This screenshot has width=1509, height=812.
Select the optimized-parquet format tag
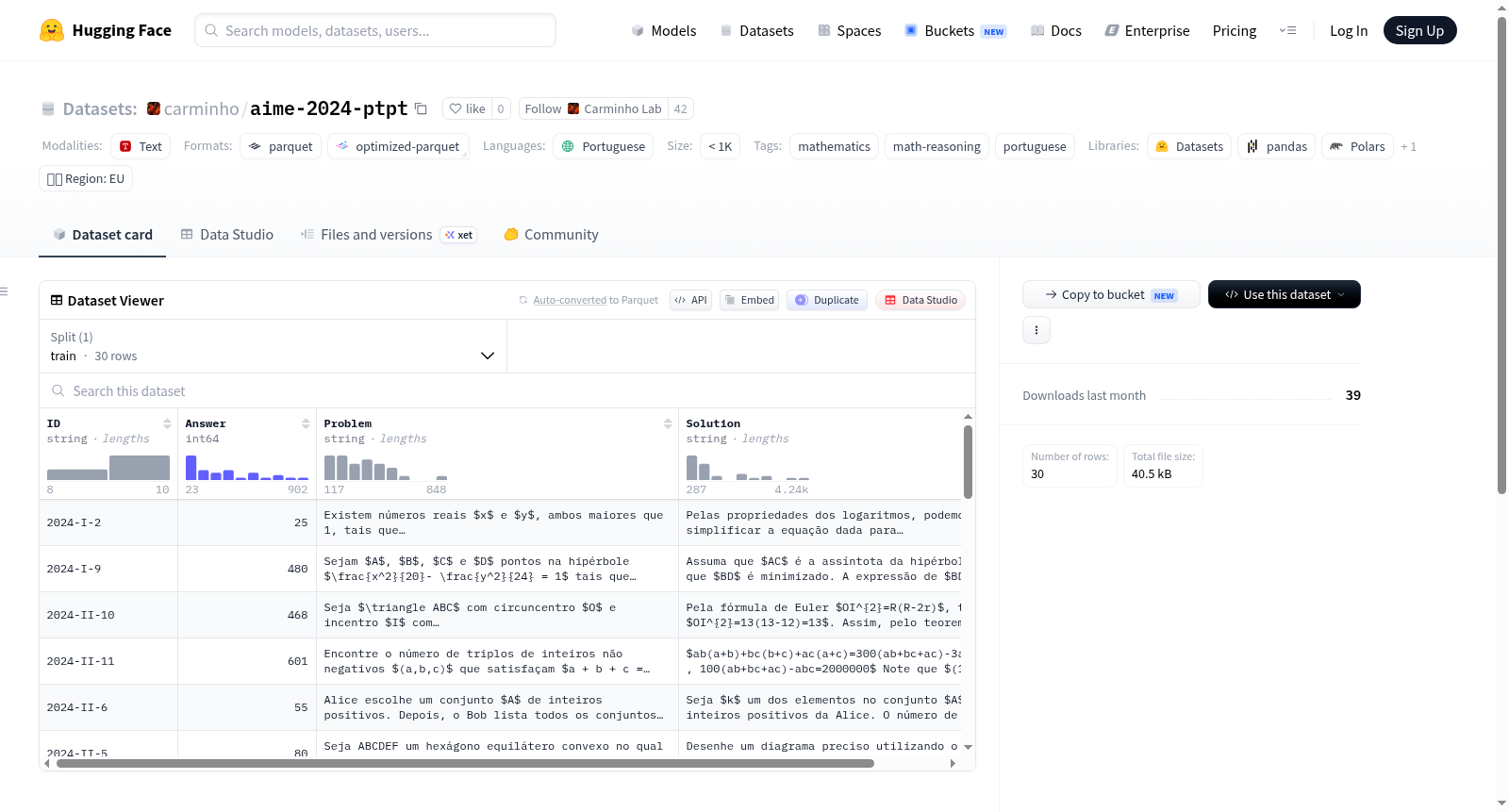(x=398, y=146)
